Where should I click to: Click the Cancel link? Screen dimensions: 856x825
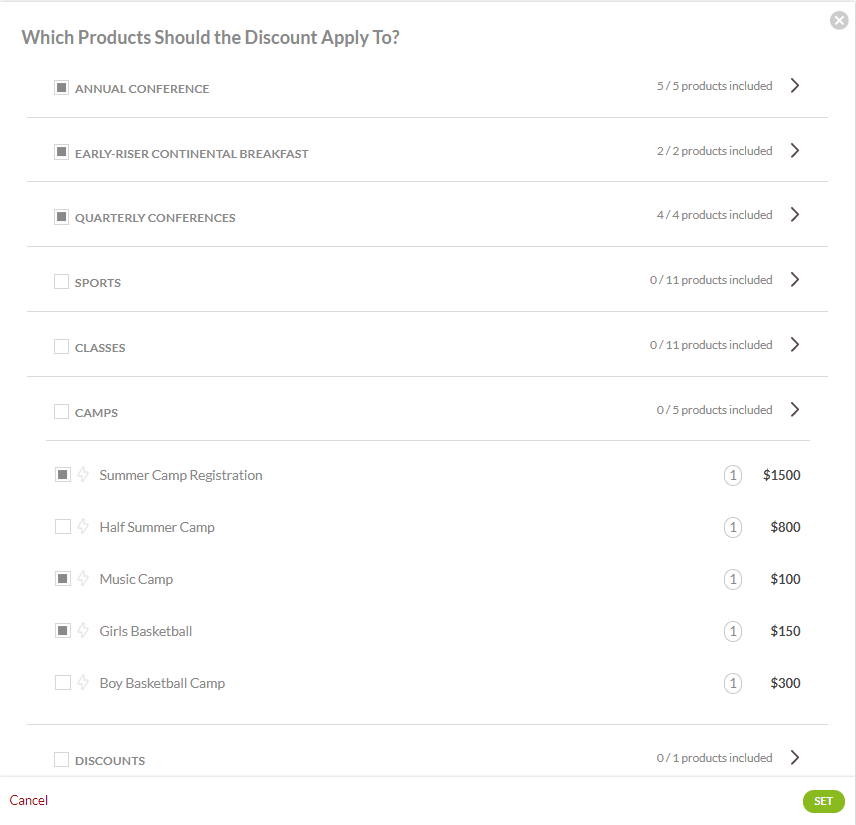click(29, 800)
